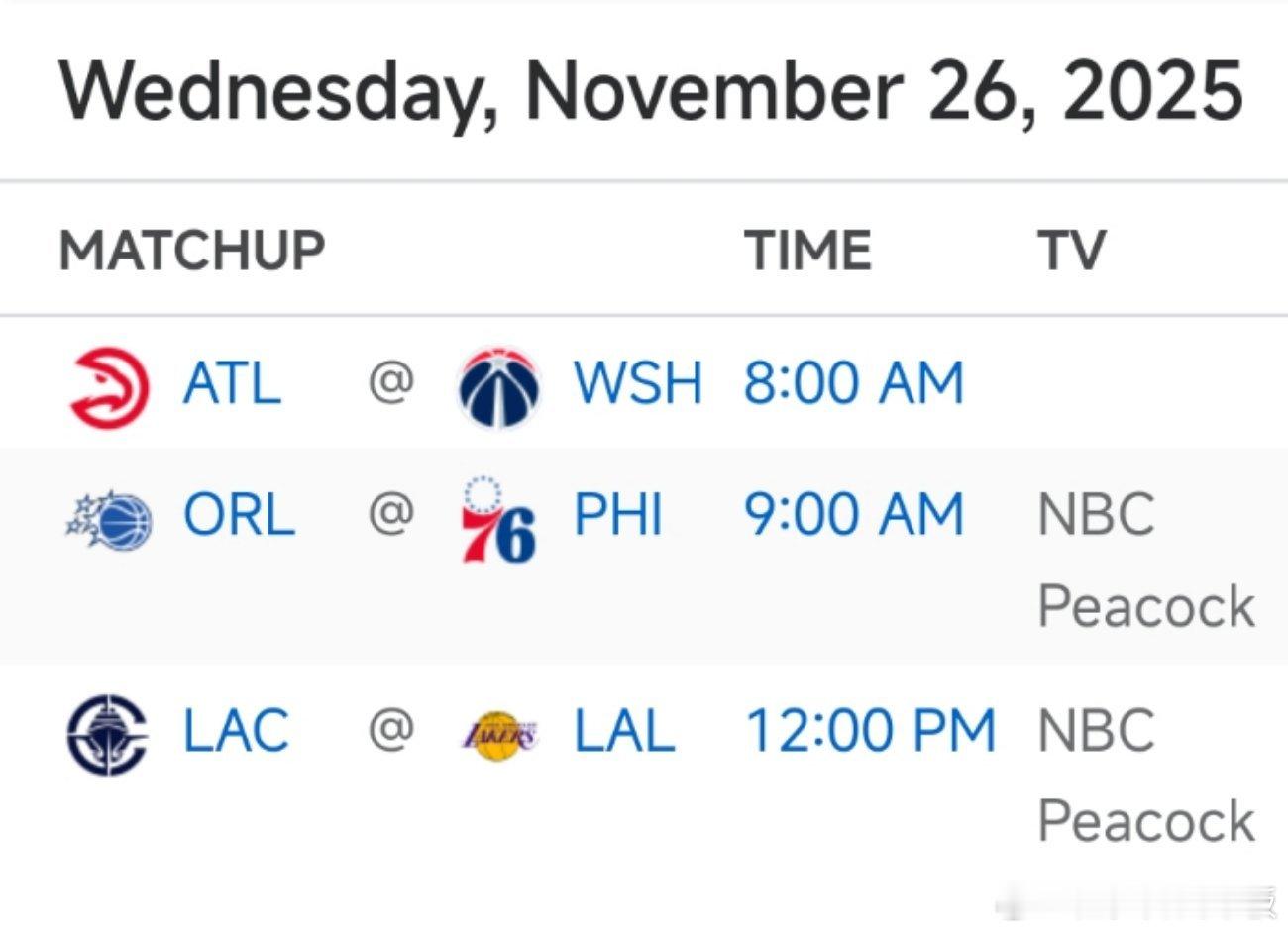
Task: Select the Wednesday, November 26, 2025 heading
Action: point(650,91)
